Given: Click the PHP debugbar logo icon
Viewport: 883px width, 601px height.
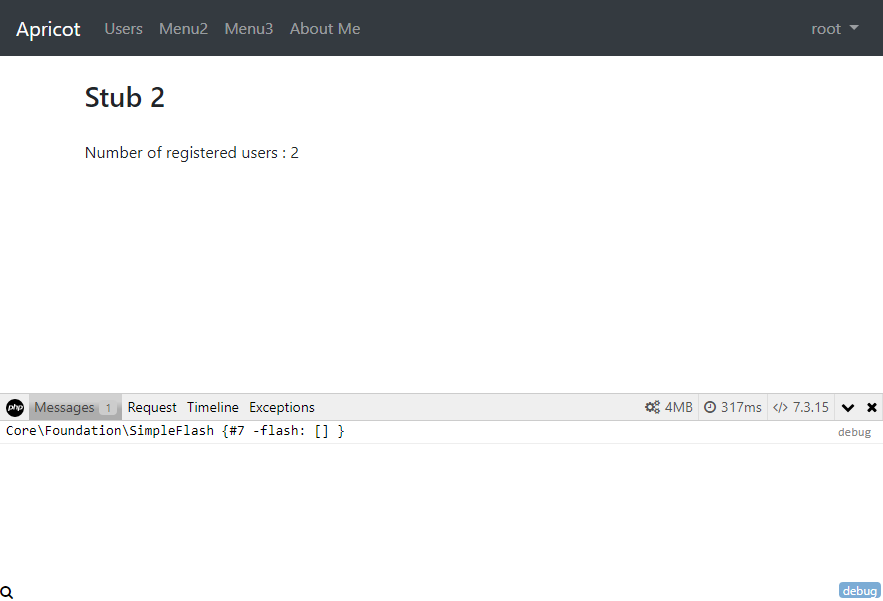Looking at the screenshot, I should point(15,407).
